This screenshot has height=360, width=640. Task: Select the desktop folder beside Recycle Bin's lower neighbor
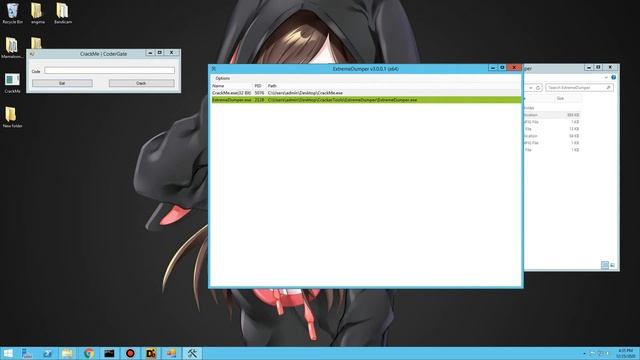point(36,43)
